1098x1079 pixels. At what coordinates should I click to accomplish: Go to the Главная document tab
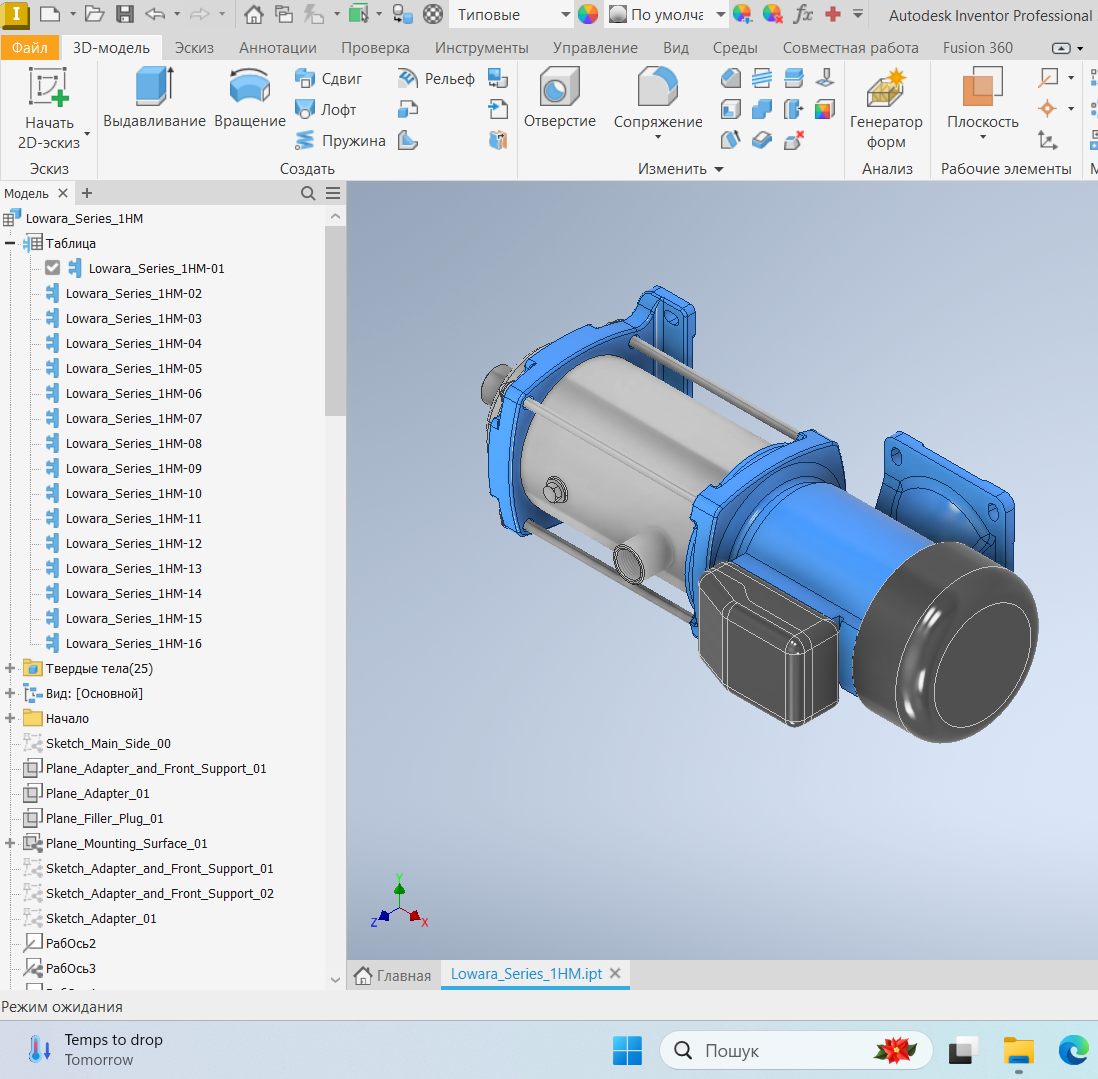pos(393,975)
